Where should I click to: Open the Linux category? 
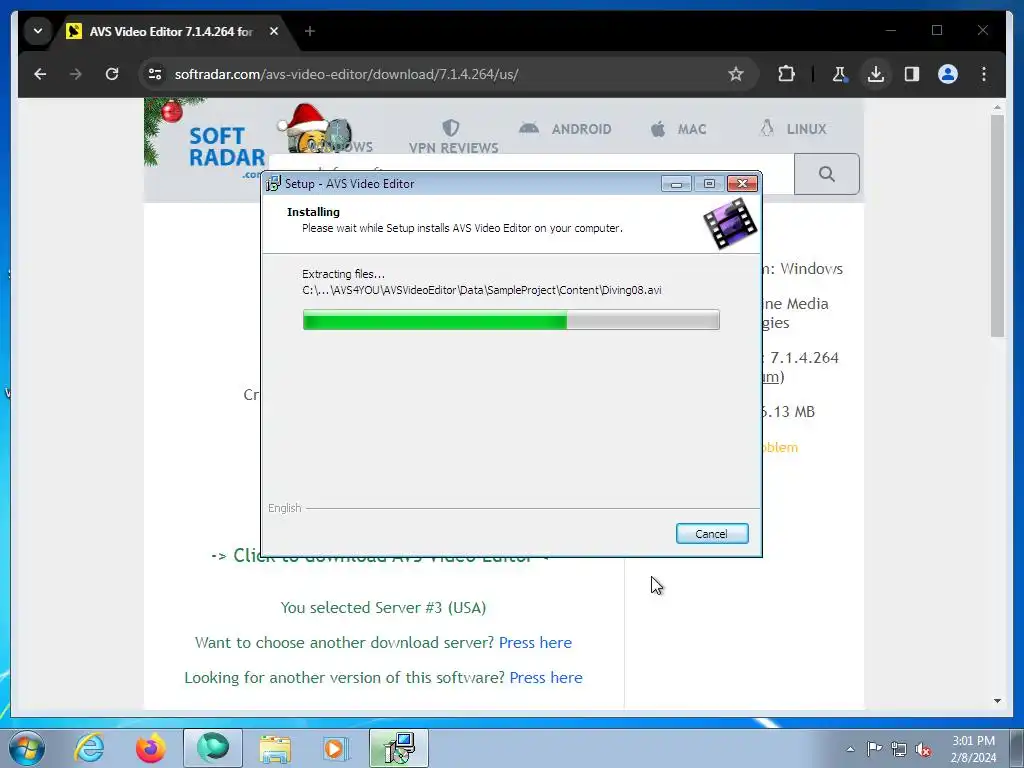click(793, 129)
